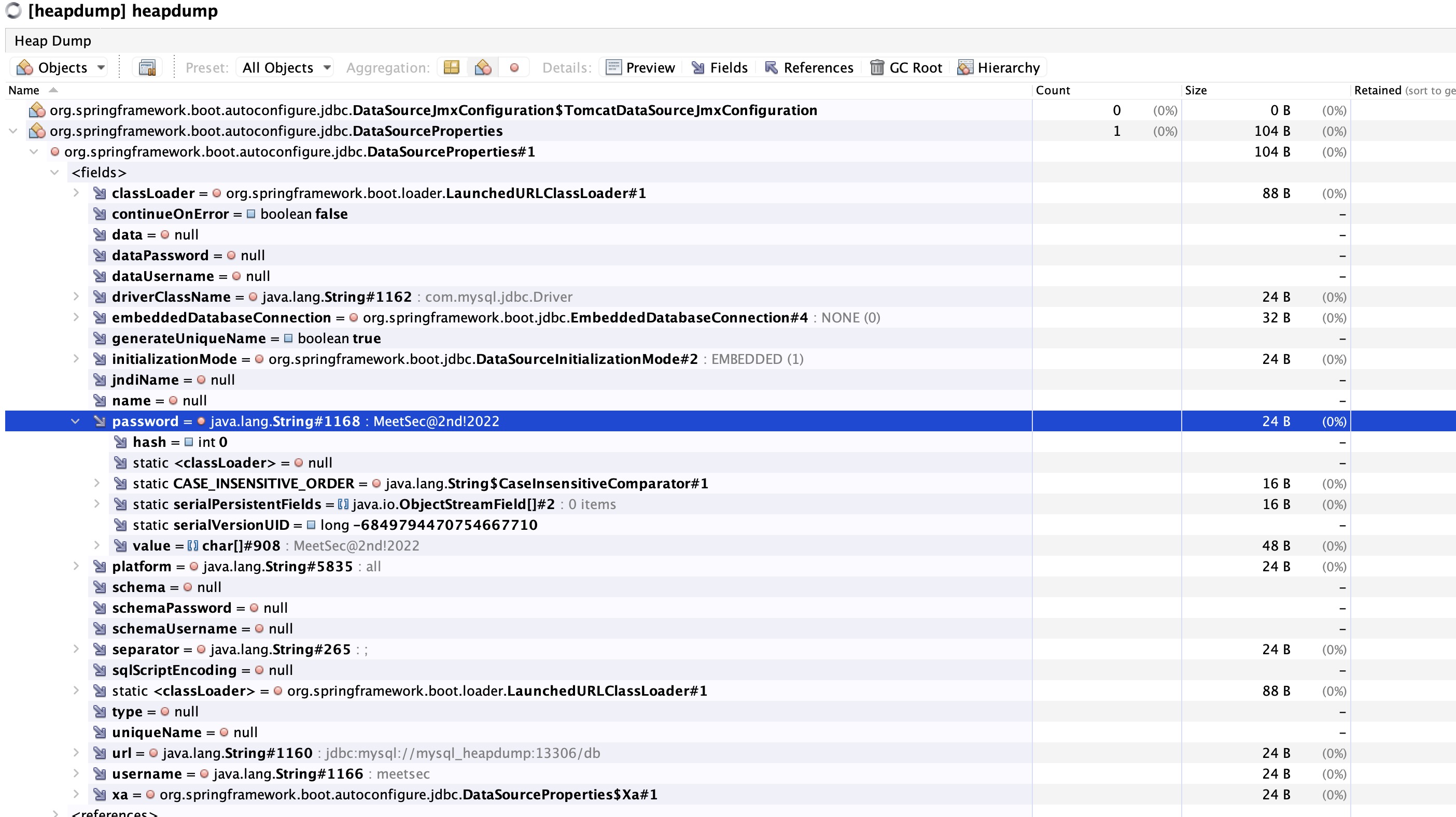Expand the embeddedDatabaseConnection field

pos(76,318)
